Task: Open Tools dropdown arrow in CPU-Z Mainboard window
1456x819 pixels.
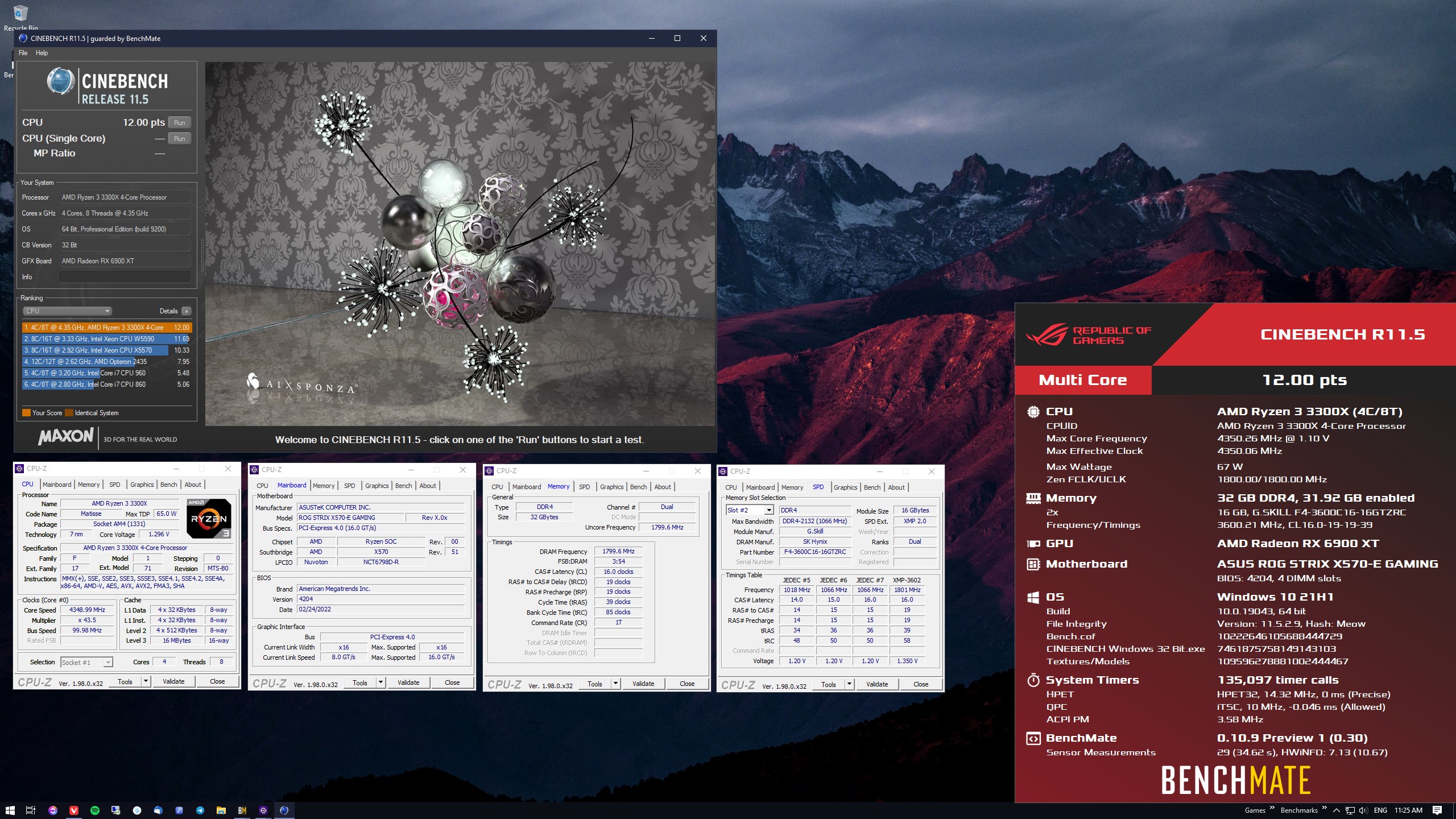Action: pos(380,682)
